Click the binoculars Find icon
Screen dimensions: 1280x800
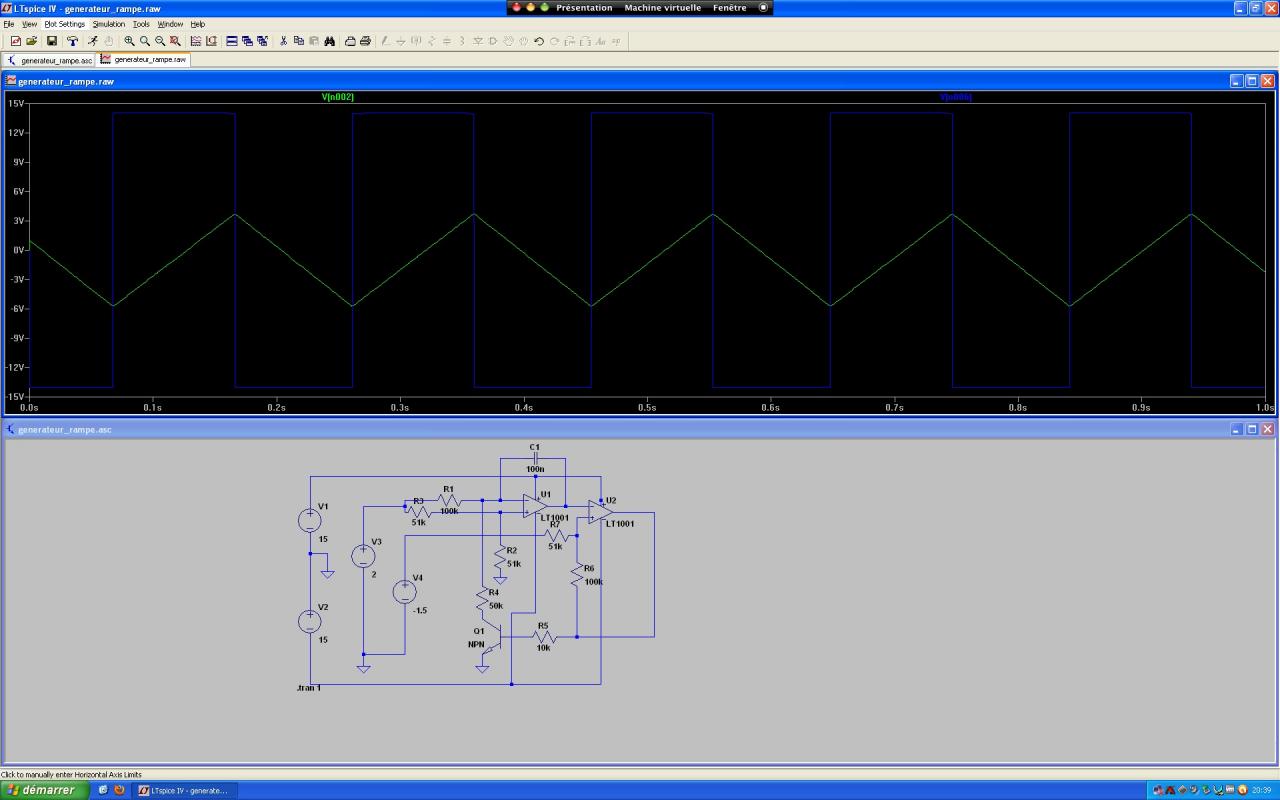point(329,41)
